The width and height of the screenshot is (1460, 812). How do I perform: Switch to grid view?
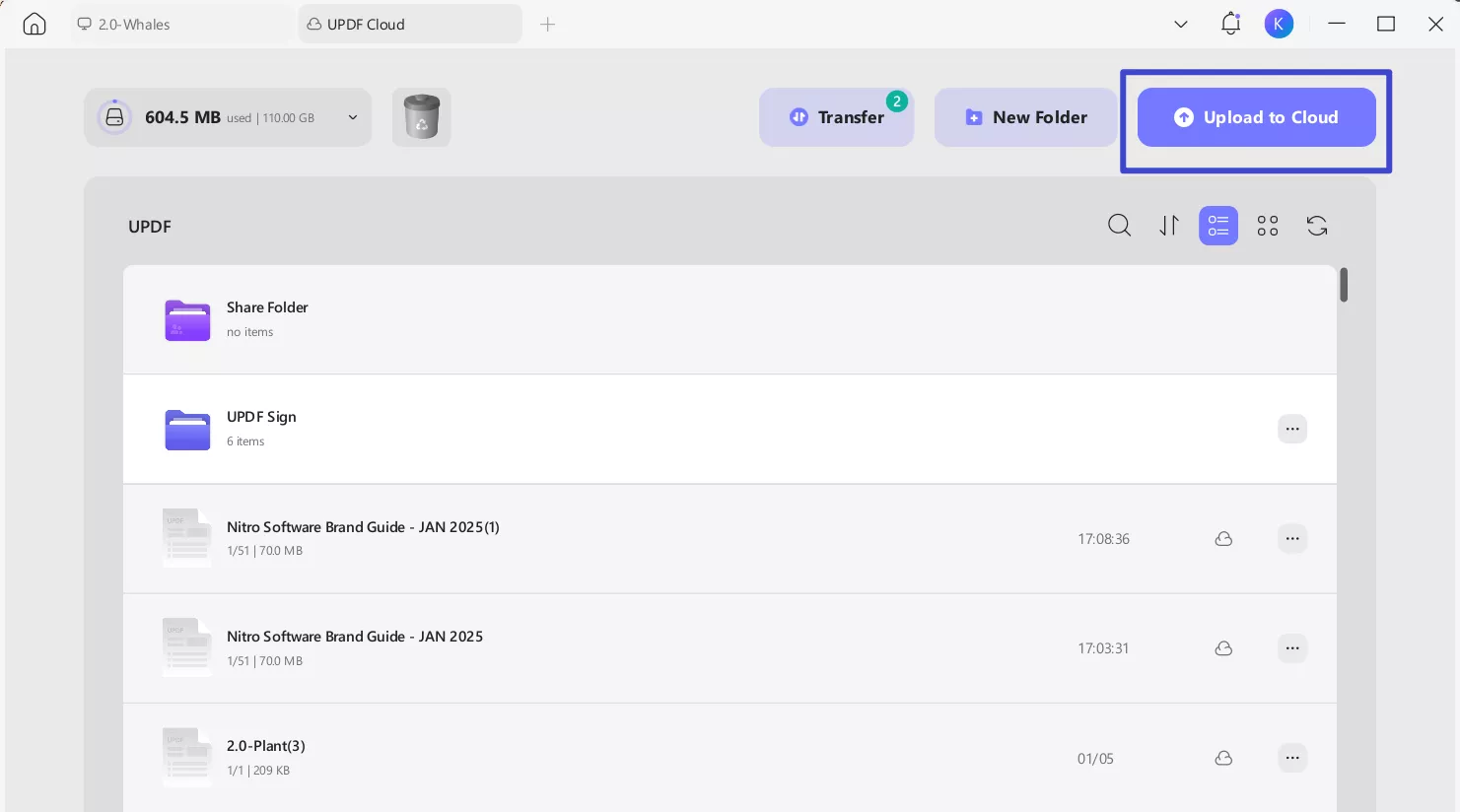[1268, 226]
